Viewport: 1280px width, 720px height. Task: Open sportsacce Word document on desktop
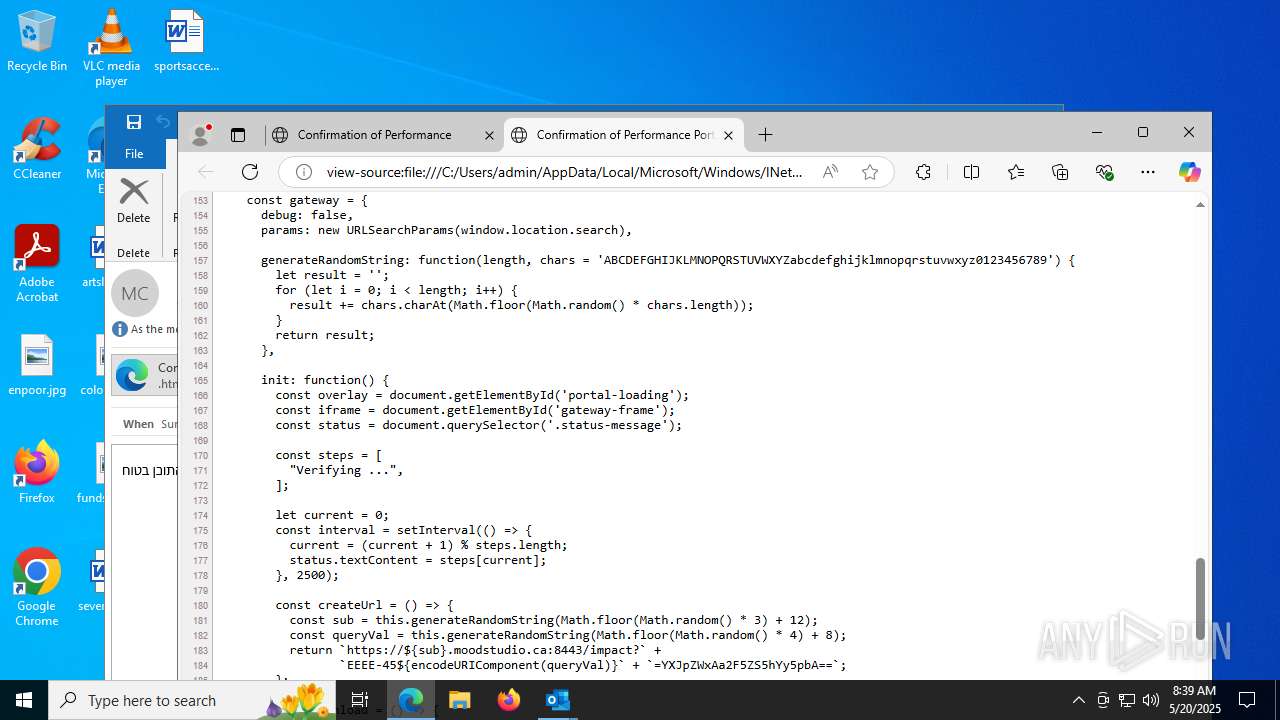pos(186,42)
